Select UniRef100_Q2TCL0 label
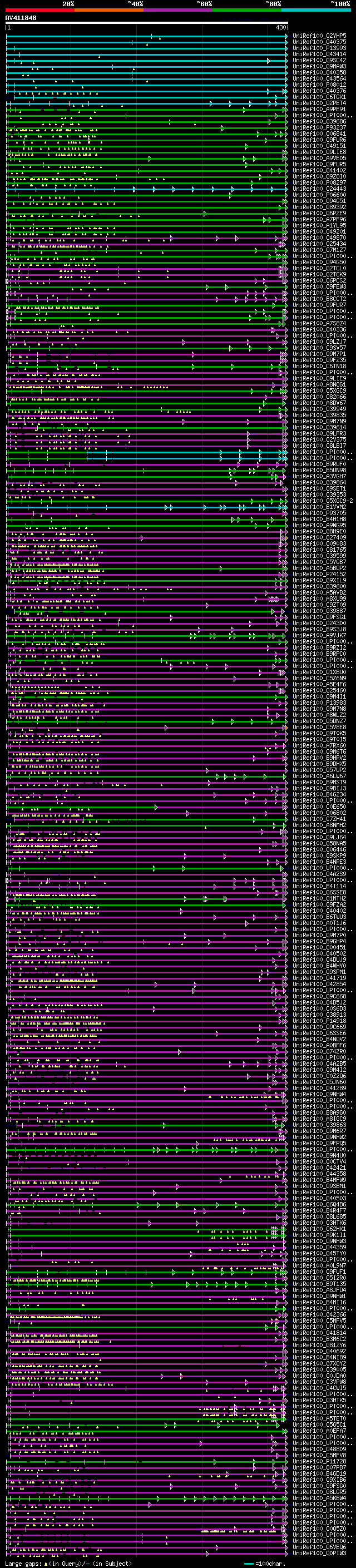Screen dimensions: 356x1568 pyautogui.click(x=319, y=269)
